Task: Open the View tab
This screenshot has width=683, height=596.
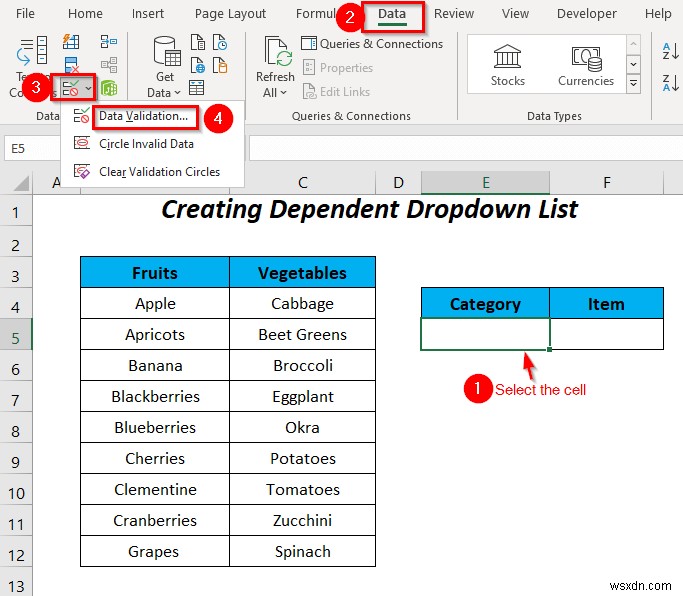Action: 515,14
